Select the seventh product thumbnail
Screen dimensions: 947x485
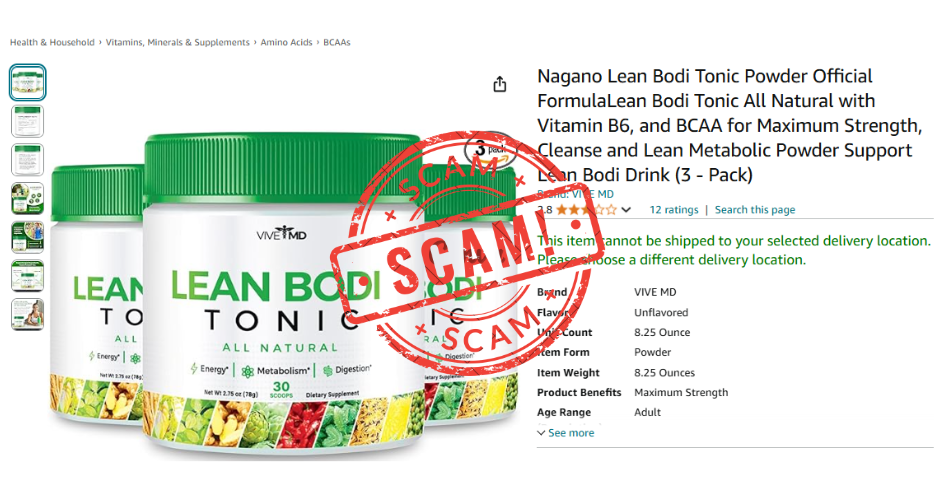click(x=27, y=314)
